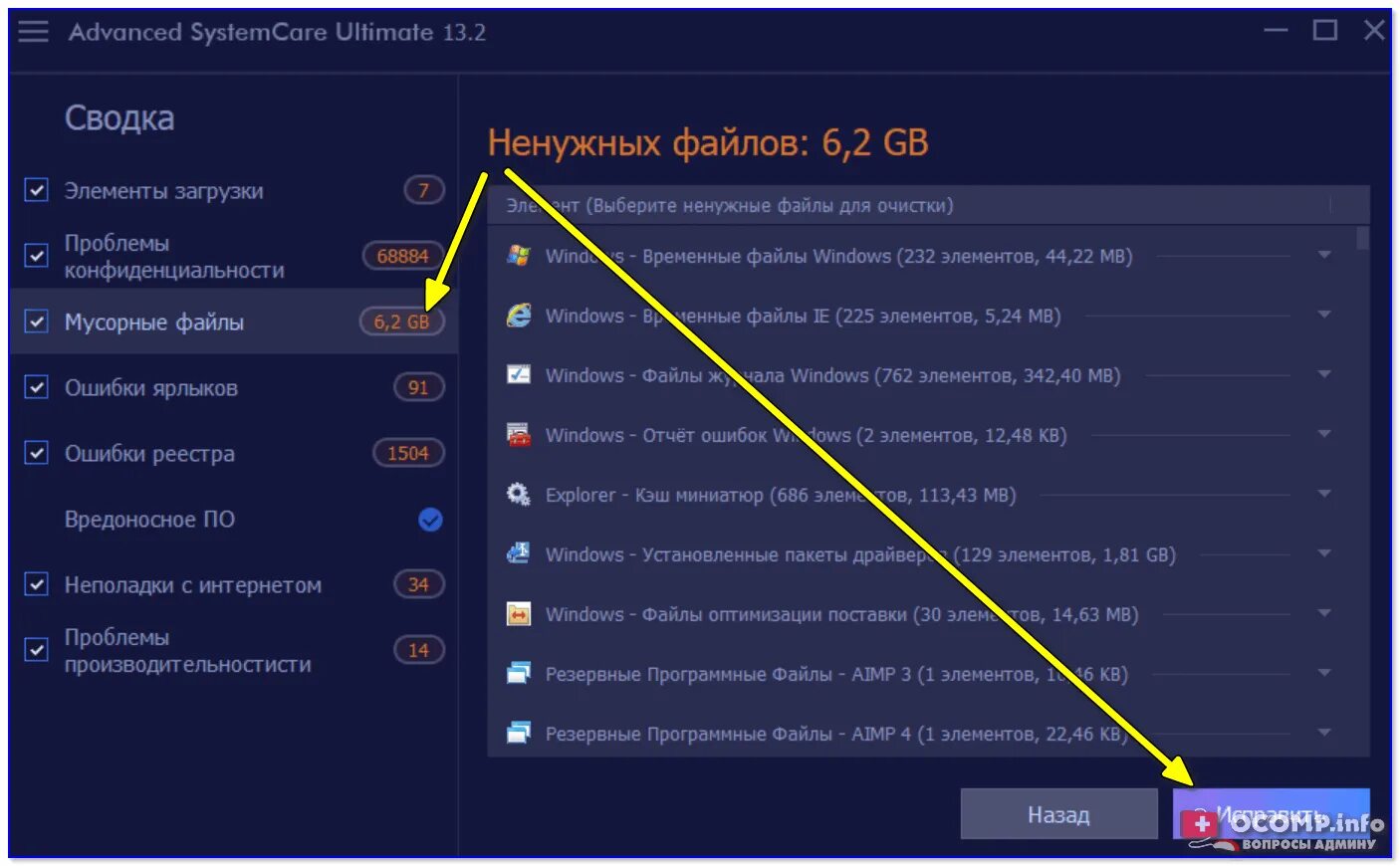Expand Установленные пакеты драйверов row arrow
Viewport: 1400px width, 866px height.
tap(1324, 553)
